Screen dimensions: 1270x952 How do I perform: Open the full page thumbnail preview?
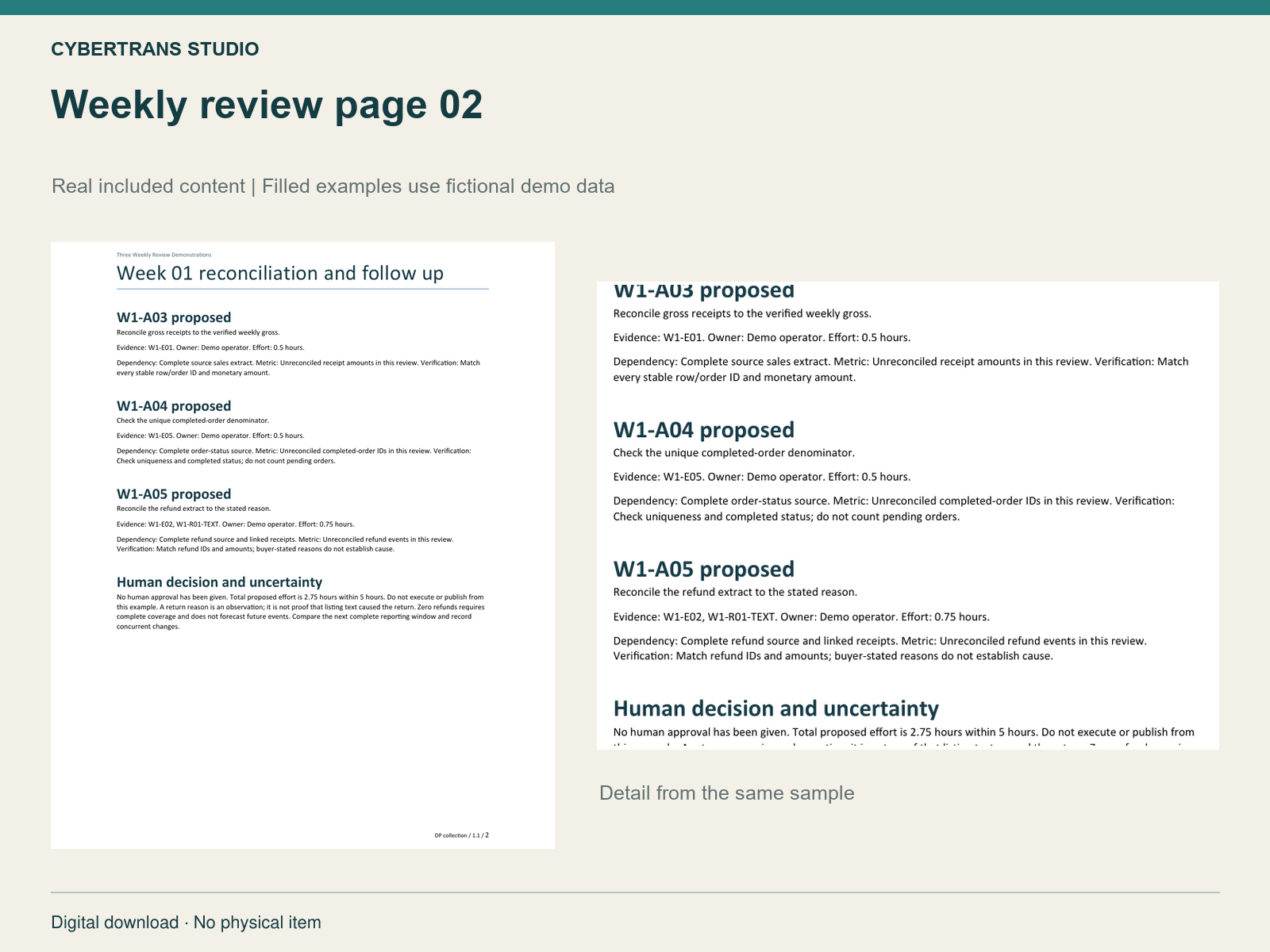click(x=302, y=545)
